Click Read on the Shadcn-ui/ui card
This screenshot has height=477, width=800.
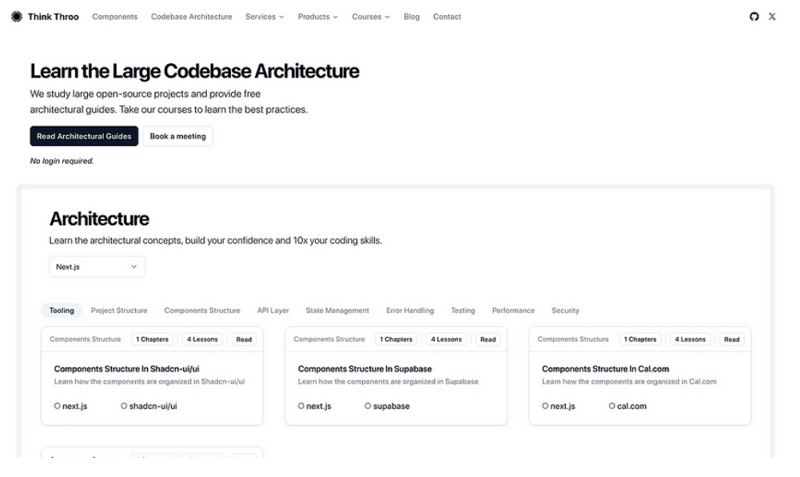coord(244,339)
